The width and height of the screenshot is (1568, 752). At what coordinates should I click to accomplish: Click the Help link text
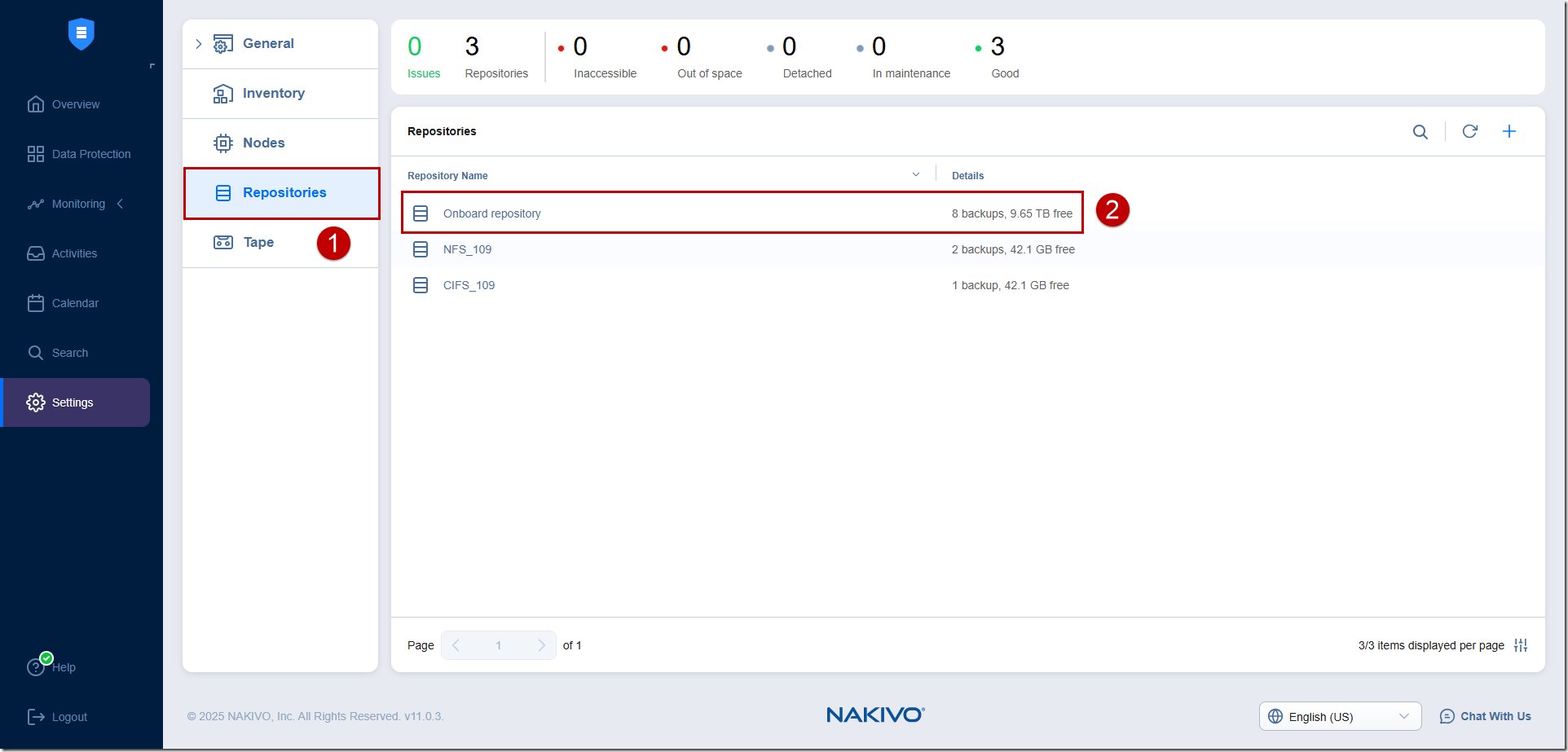[64, 667]
